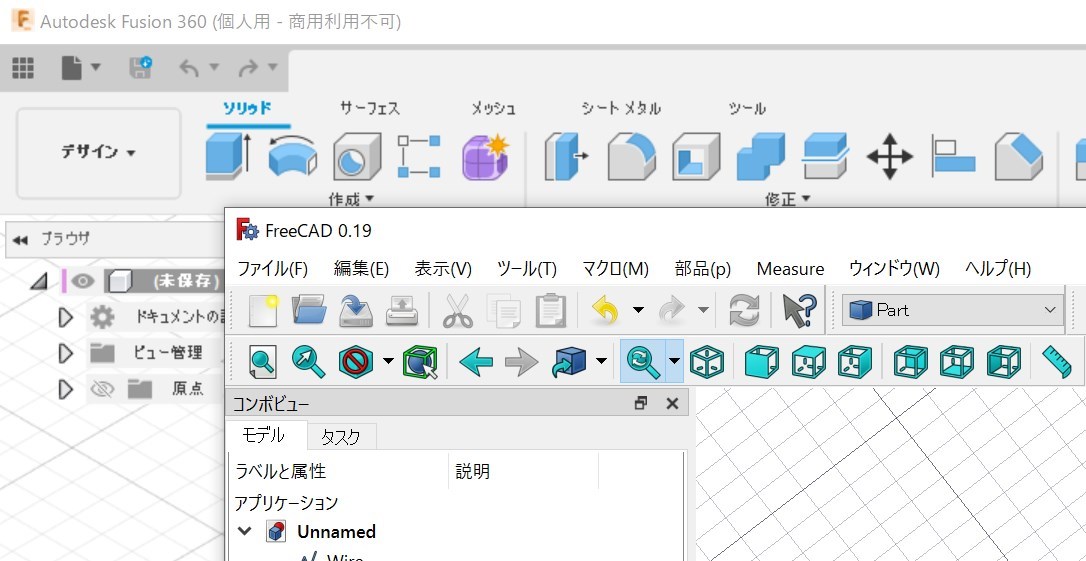Select the Align tool in Fusion 360
The image size is (1086, 561).
click(x=954, y=157)
